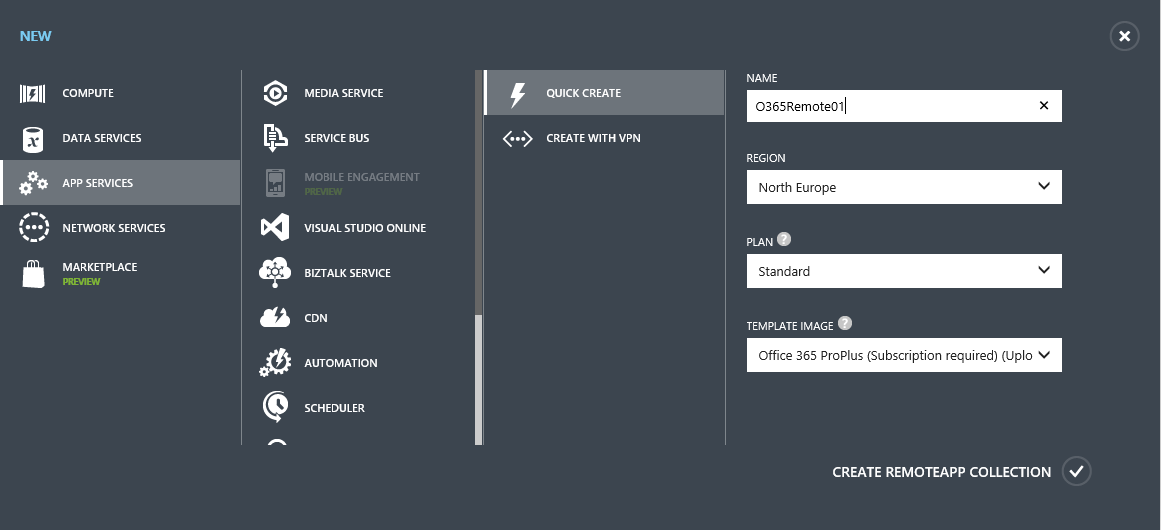Click the Compute category icon
Viewport: 1161px width, 530px height.
tap(34, 93)
